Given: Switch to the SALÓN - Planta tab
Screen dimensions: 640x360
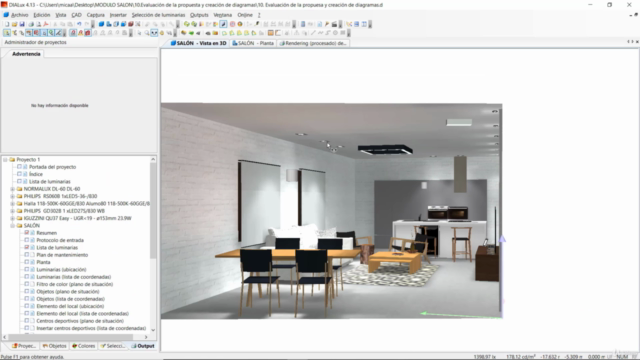Looking at the screenshot, I should click(253, 43).
